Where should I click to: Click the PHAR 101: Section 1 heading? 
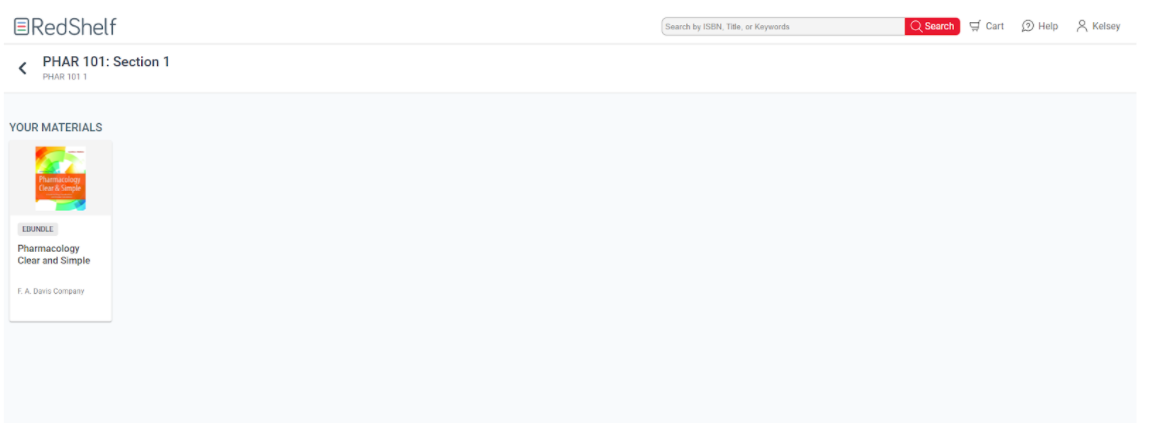(106, 62)
